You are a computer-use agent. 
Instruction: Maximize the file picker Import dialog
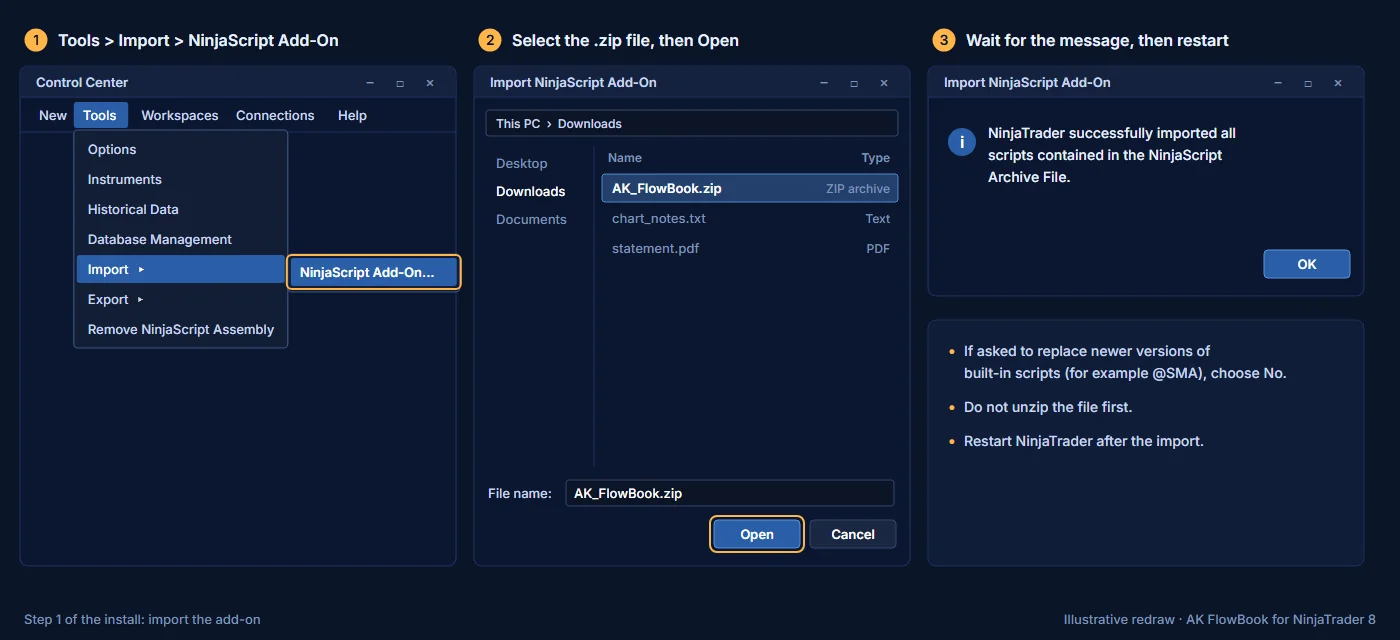[x=854, y=83]
